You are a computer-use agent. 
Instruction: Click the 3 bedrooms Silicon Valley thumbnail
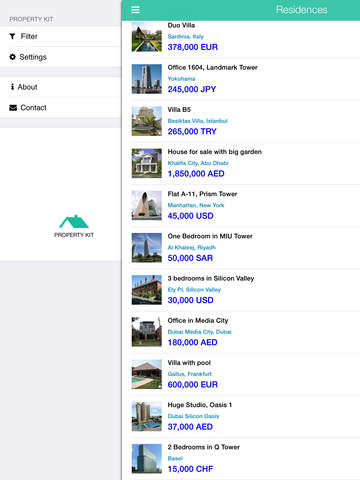click(x=147, y=290)
